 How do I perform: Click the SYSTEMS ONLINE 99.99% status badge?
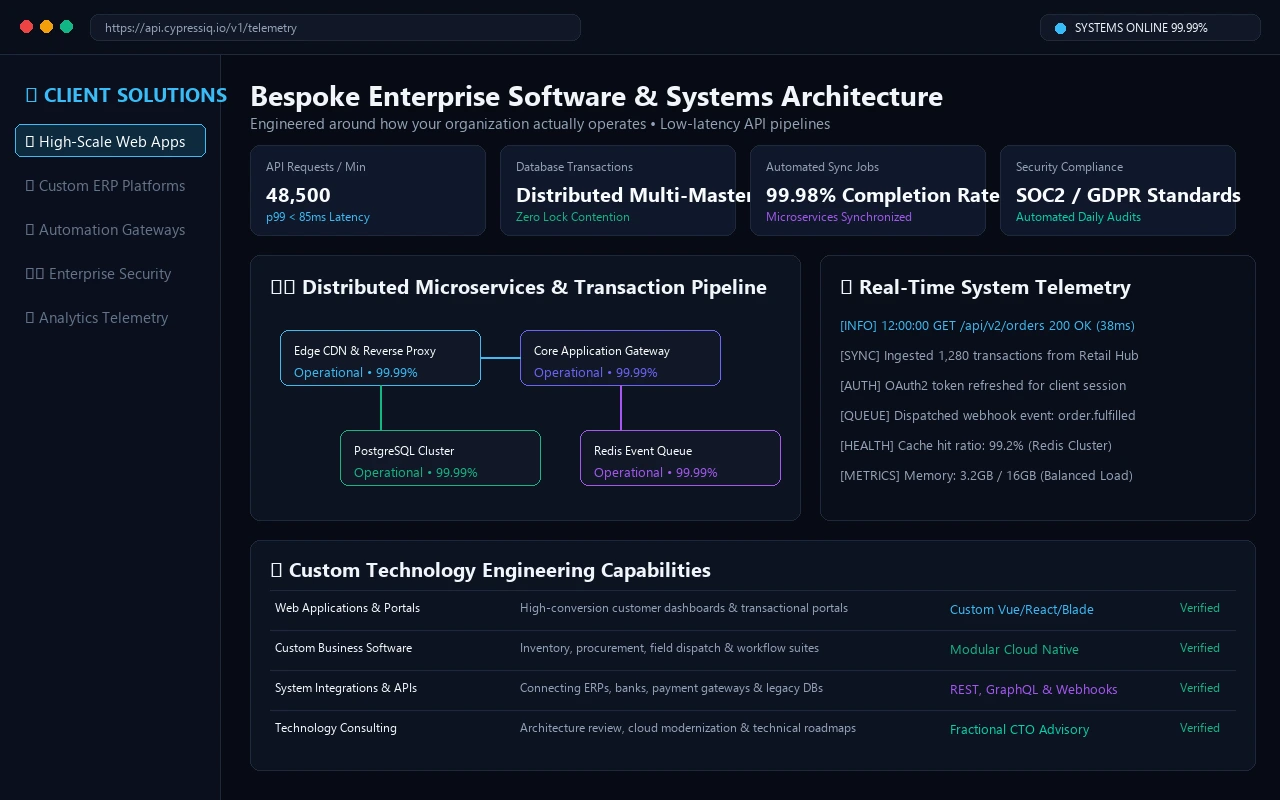[x=1150, y=28]
